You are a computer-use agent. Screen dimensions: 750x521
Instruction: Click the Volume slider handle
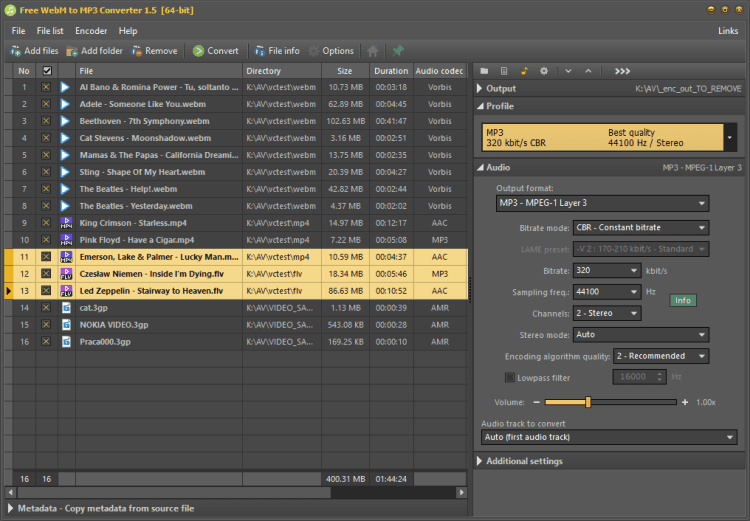[588, 402]
